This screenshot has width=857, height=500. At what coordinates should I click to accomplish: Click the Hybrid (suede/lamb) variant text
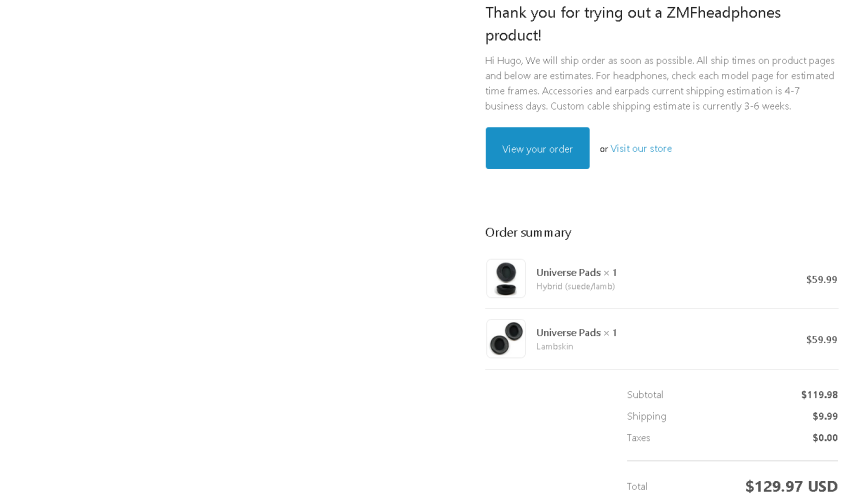576,286
